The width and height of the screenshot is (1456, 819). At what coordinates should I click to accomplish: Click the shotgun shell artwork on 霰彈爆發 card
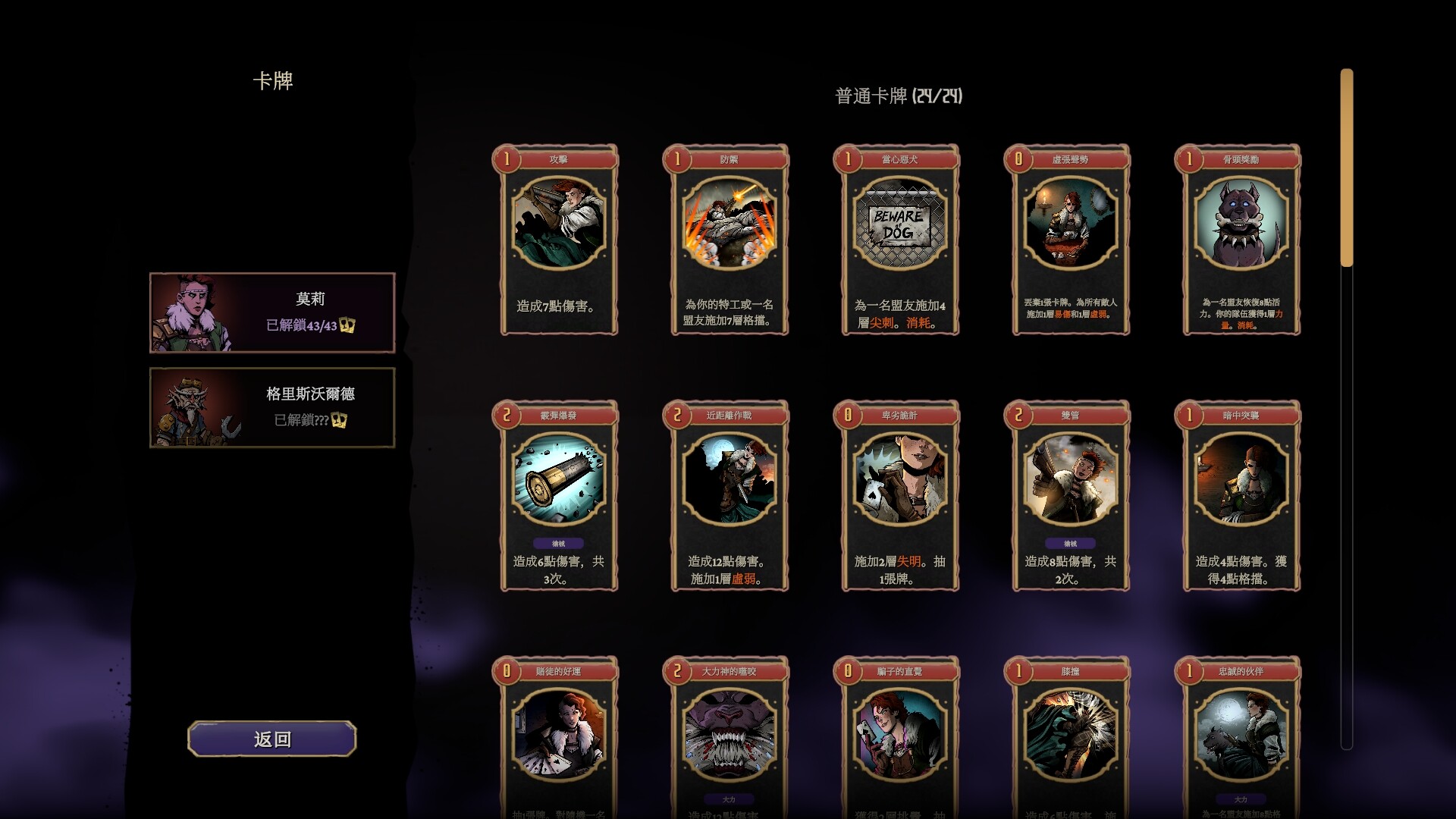[558, 479]
